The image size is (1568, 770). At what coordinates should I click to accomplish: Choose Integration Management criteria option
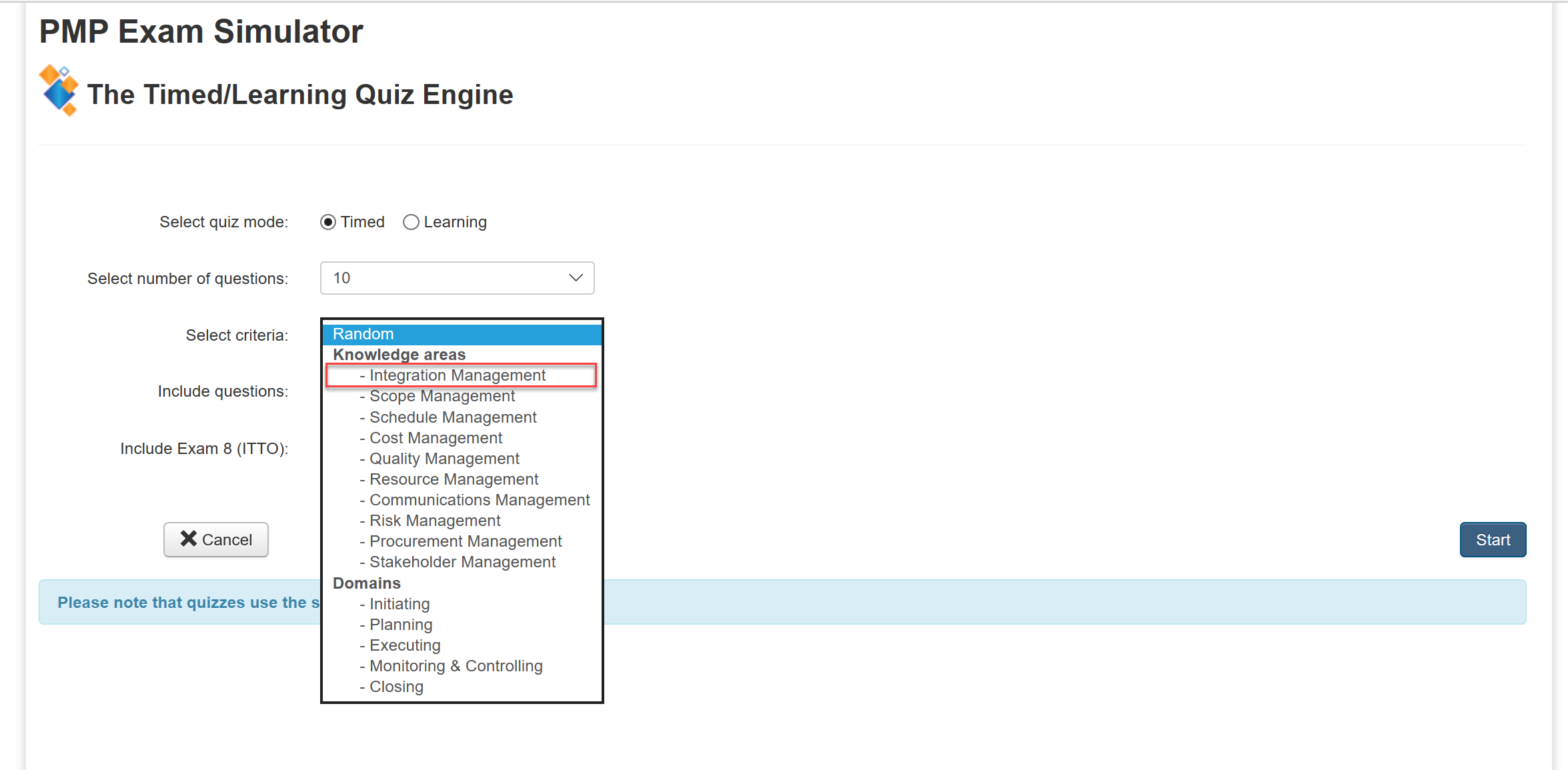(462, 375)
